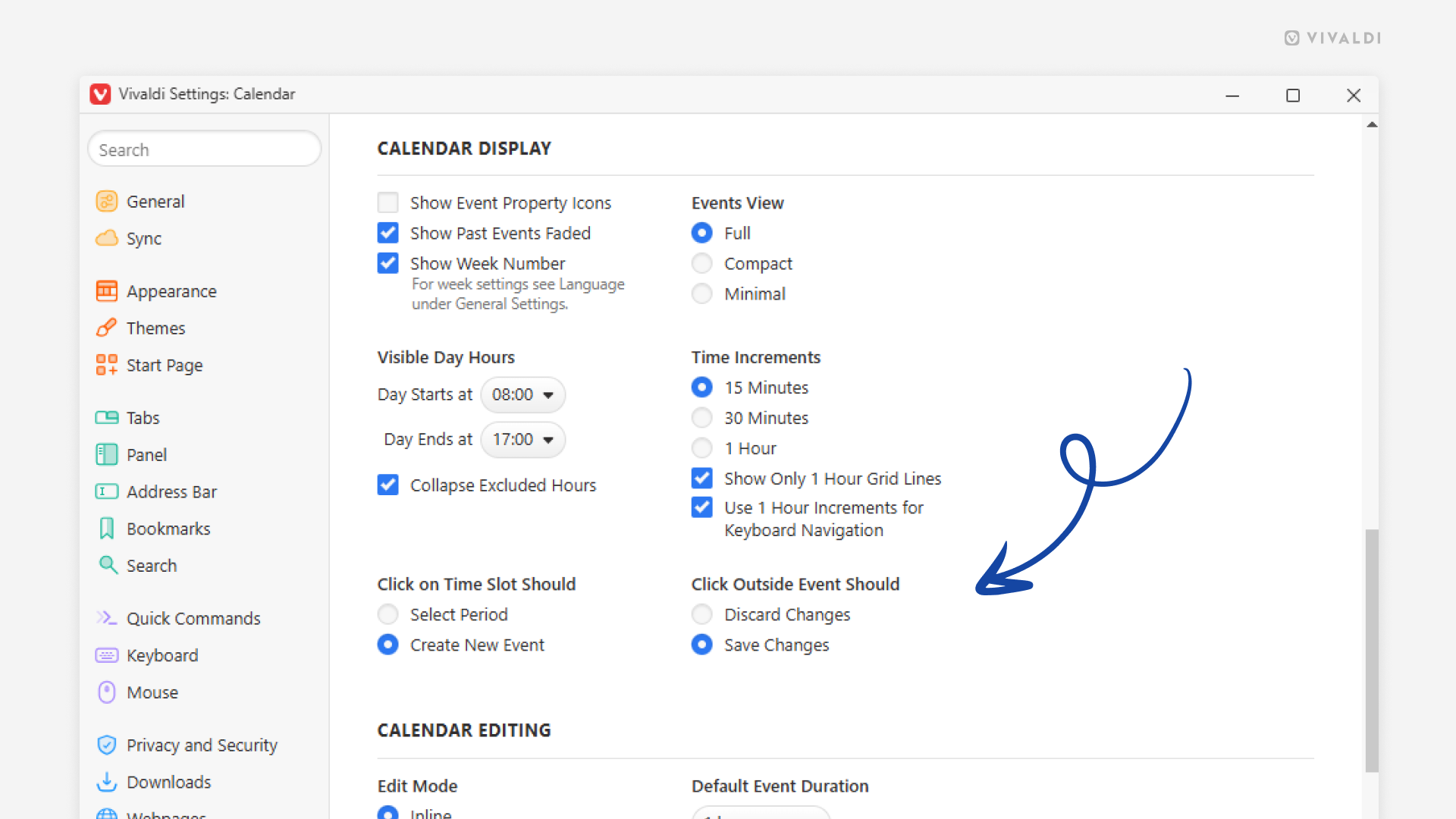Go to Appearance settings

pyautogui.click(x=171, y=291)
